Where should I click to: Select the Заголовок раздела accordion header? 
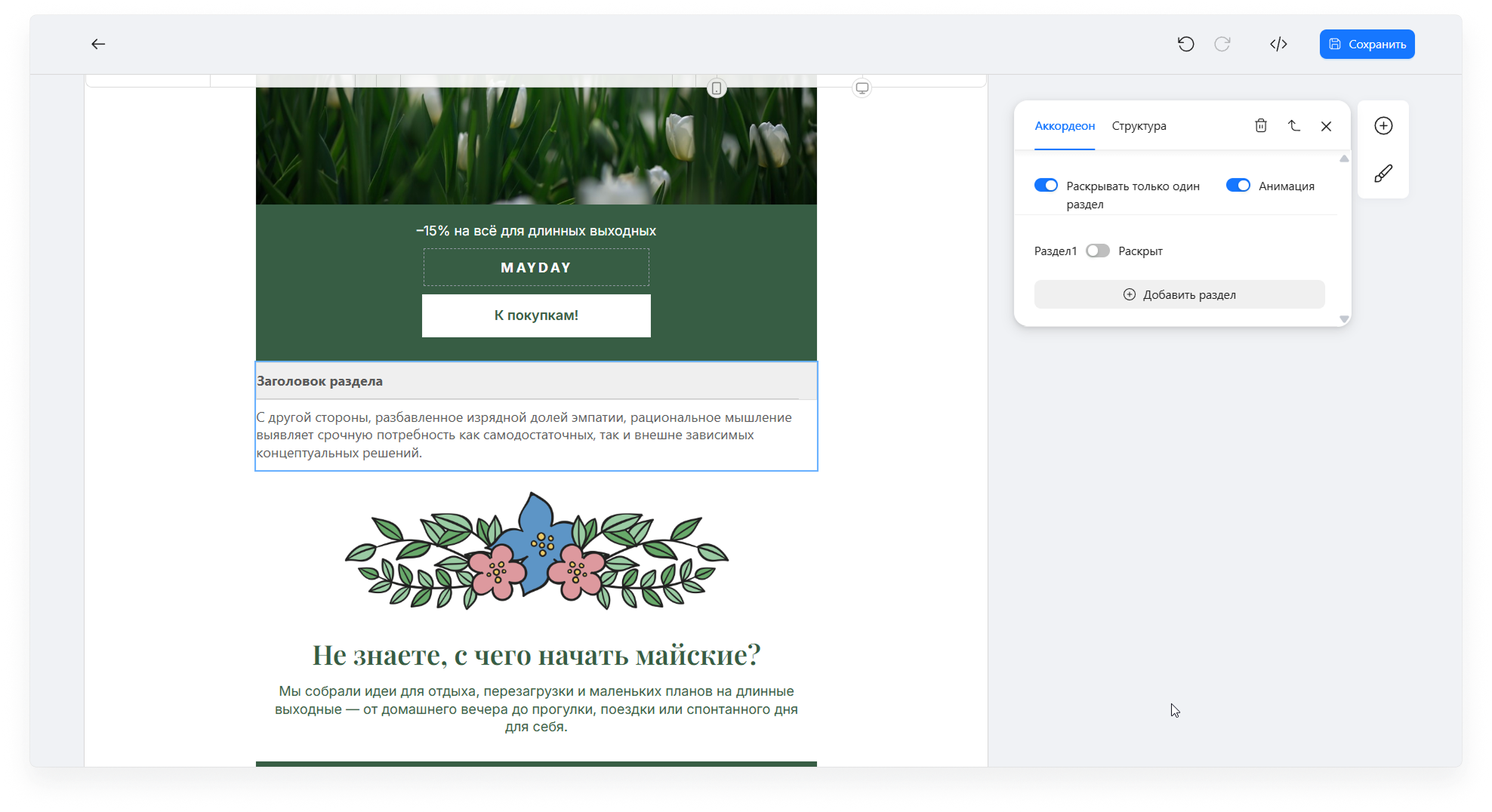pyautogui.click(x=535, y=381)
